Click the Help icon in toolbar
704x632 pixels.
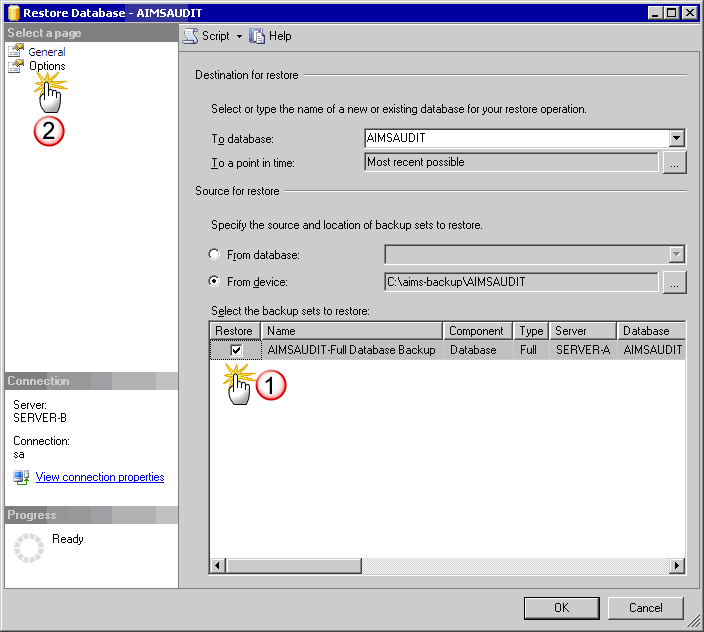coord(257,36)
